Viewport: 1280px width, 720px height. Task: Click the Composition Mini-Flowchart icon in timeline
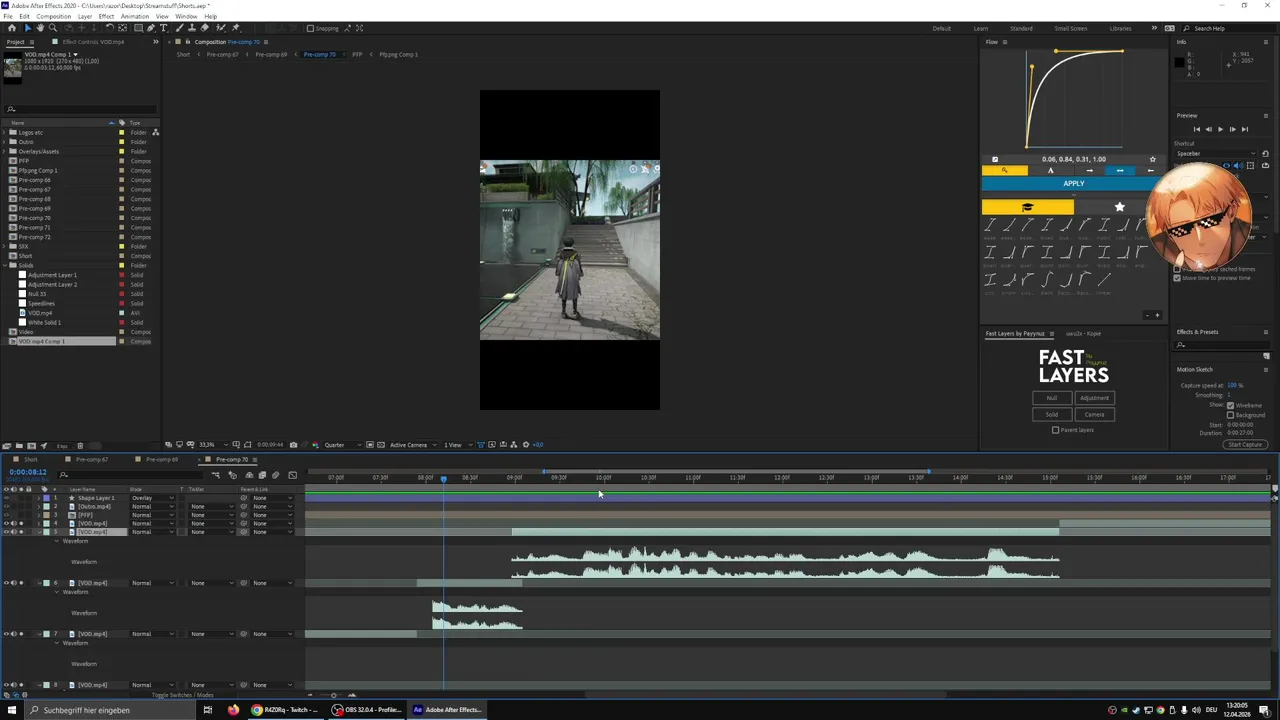215,476
